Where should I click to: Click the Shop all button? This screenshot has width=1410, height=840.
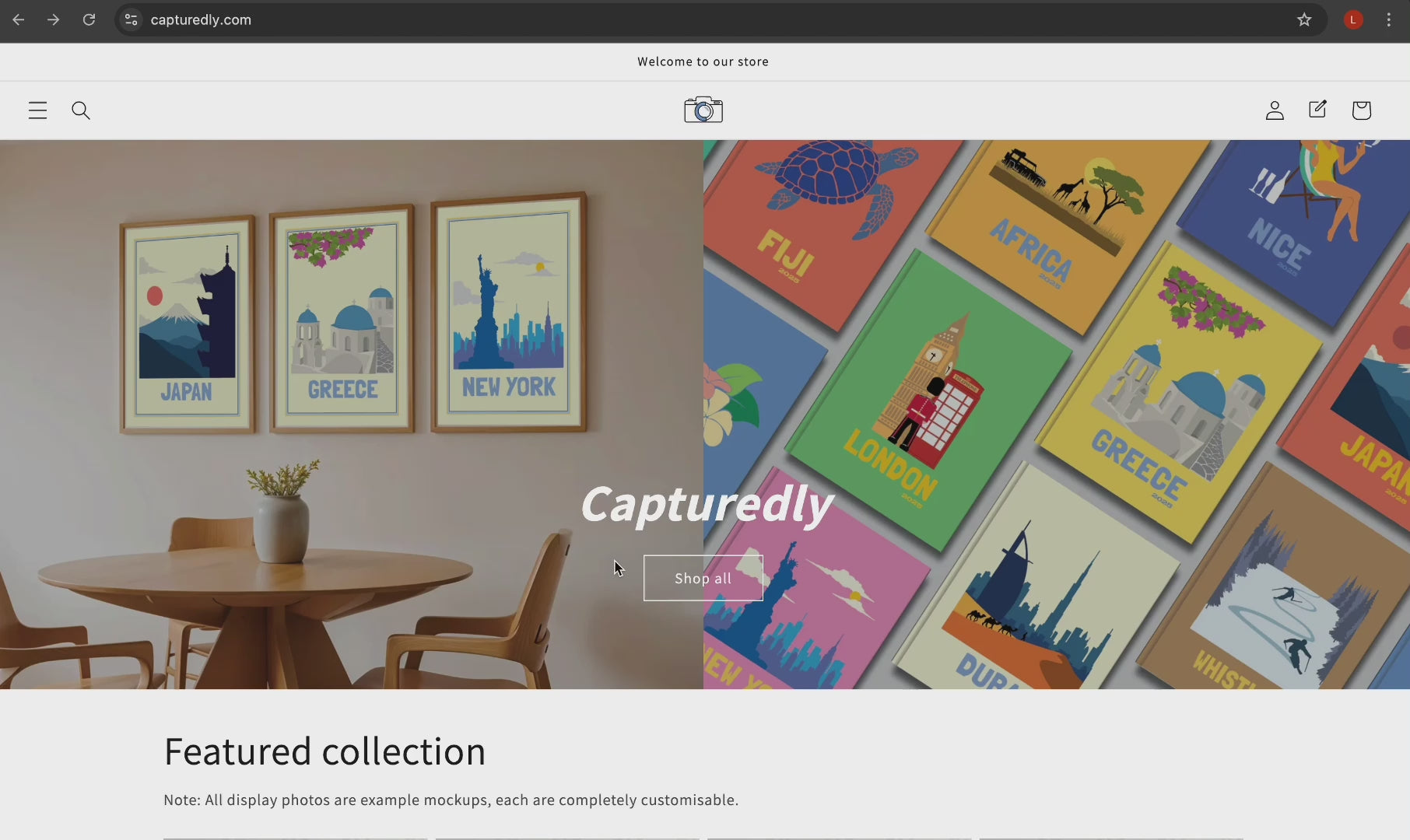tap(703, 578)
